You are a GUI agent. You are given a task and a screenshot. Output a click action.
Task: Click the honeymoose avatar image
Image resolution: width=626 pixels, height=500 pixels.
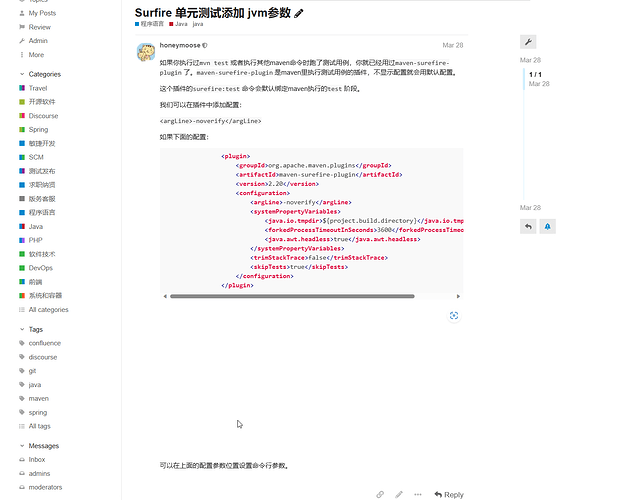pos(146,52)
